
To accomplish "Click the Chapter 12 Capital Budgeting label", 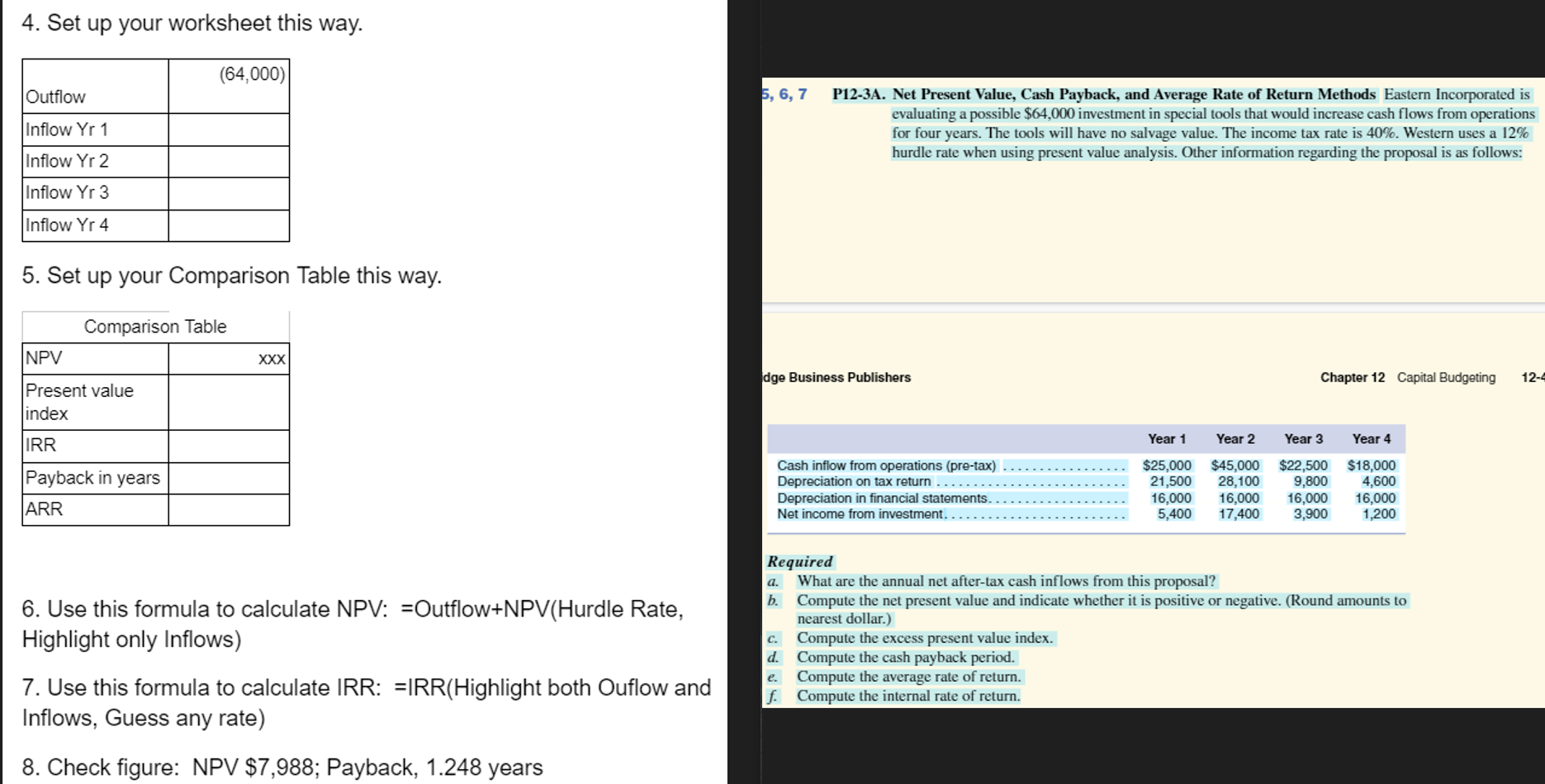I will [1406, 377].
